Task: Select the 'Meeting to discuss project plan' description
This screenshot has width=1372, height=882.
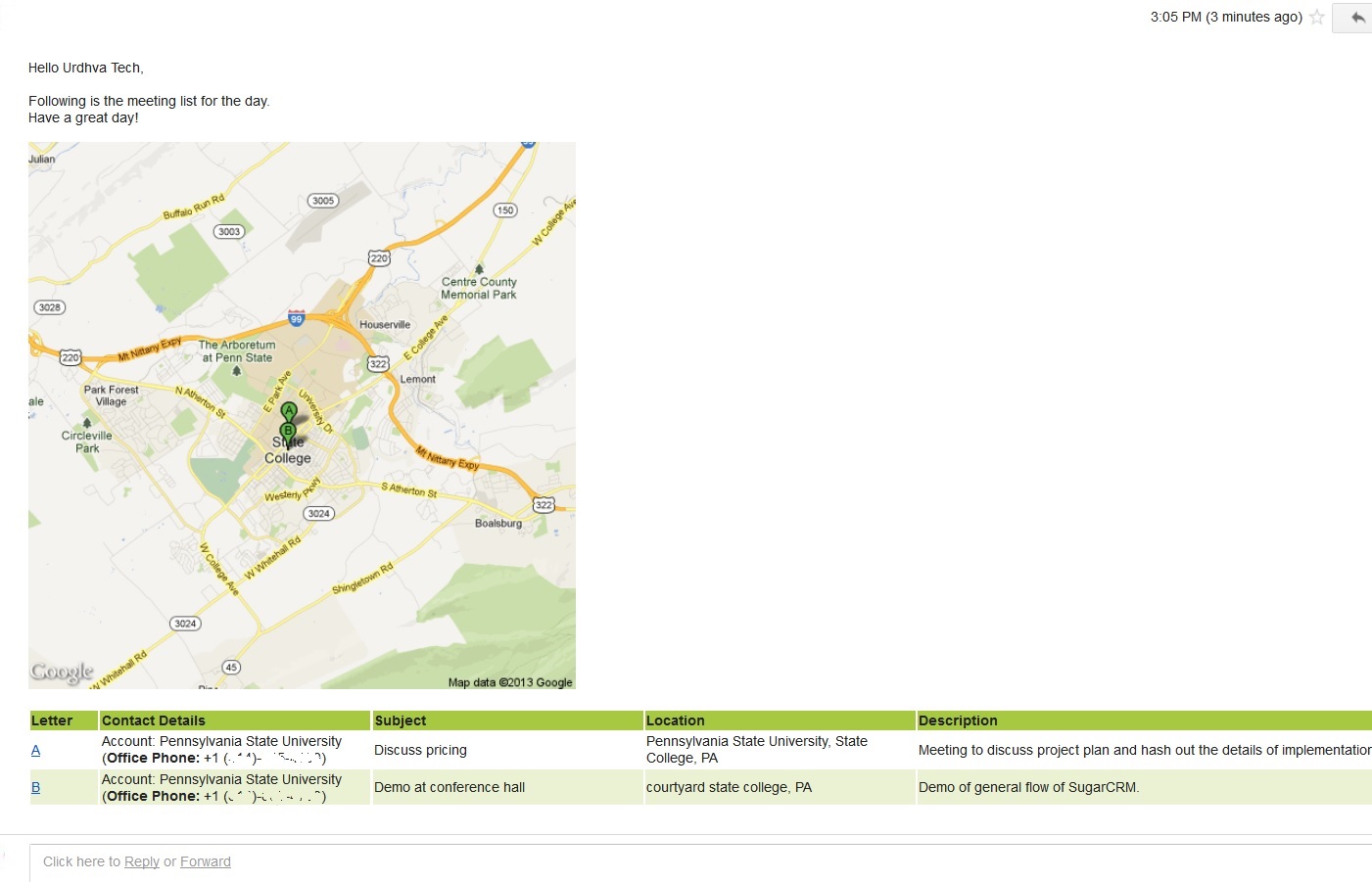Action: click(x=1145, y=750)
